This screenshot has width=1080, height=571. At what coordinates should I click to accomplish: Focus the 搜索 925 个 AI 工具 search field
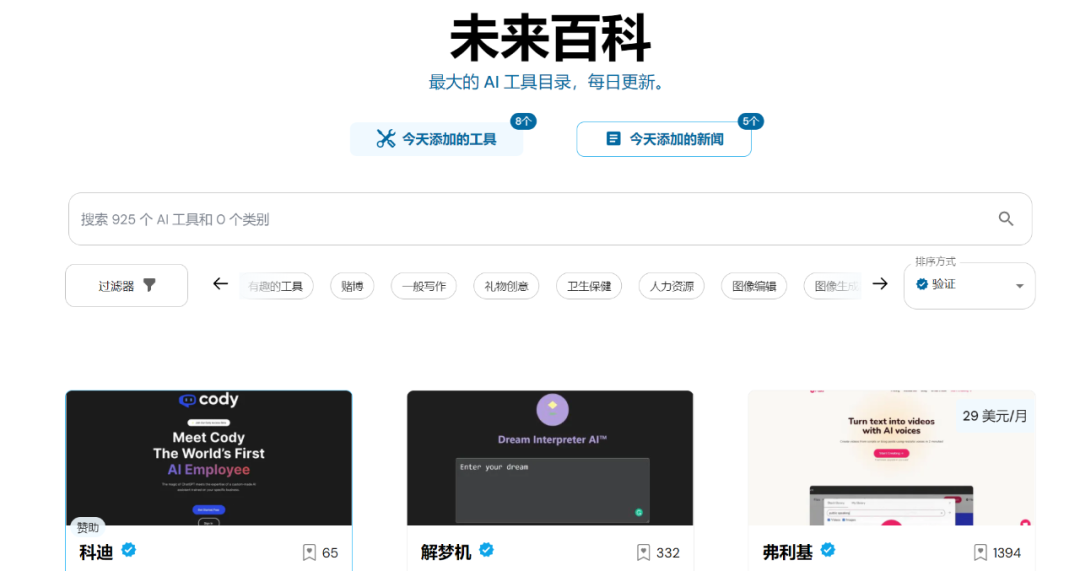click(550, 219)
